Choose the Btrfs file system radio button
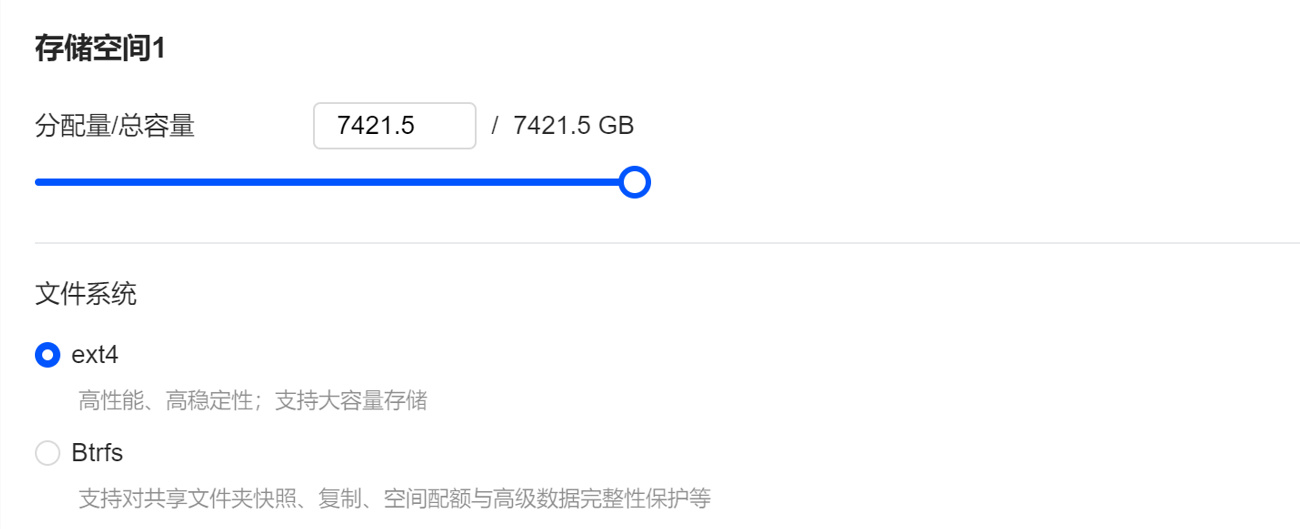The width and height of the screenshot is (1300, 529). coord(47,453)
